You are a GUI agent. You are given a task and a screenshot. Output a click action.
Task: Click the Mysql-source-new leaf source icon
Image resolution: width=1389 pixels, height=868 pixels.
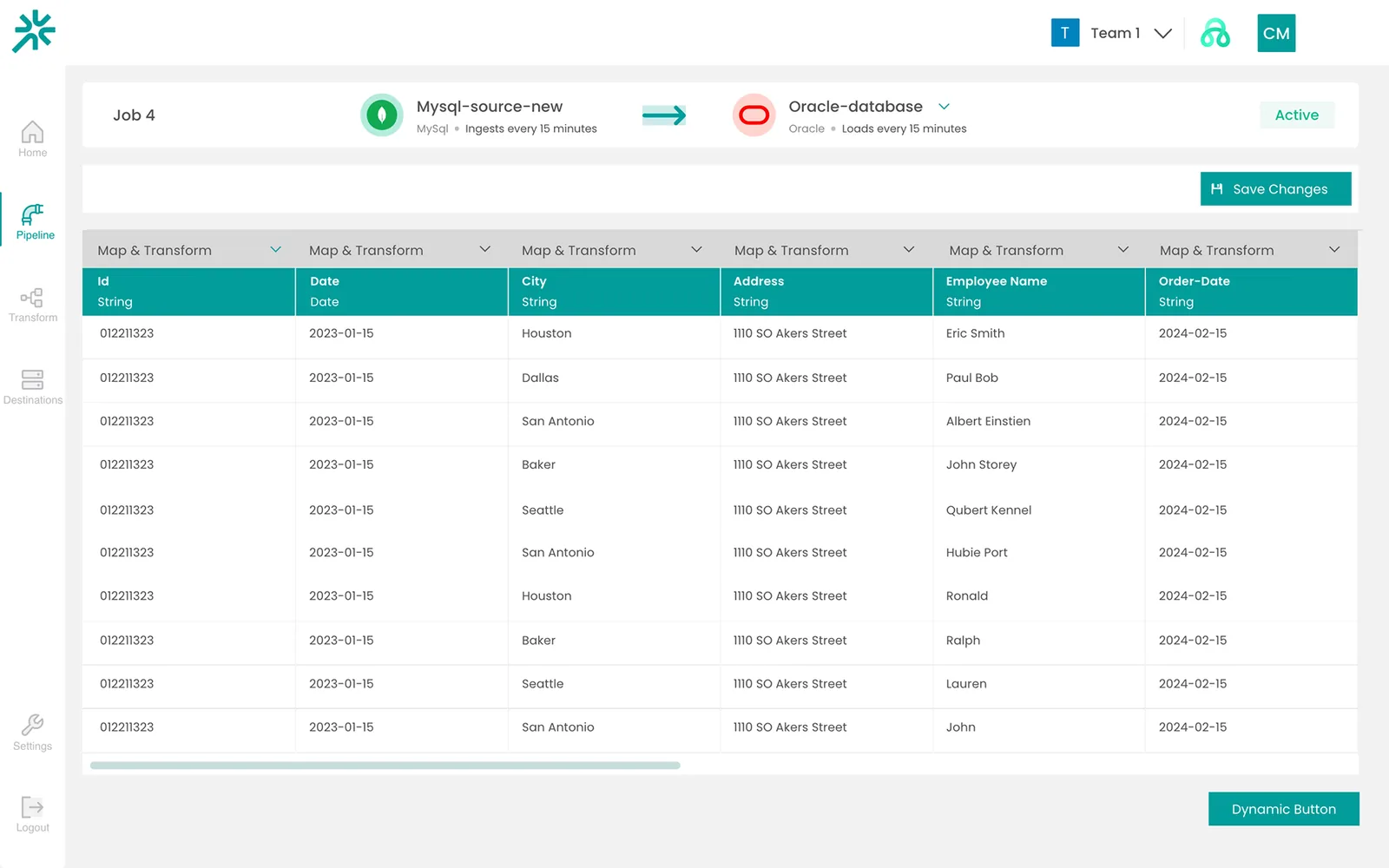click(382, 115)
